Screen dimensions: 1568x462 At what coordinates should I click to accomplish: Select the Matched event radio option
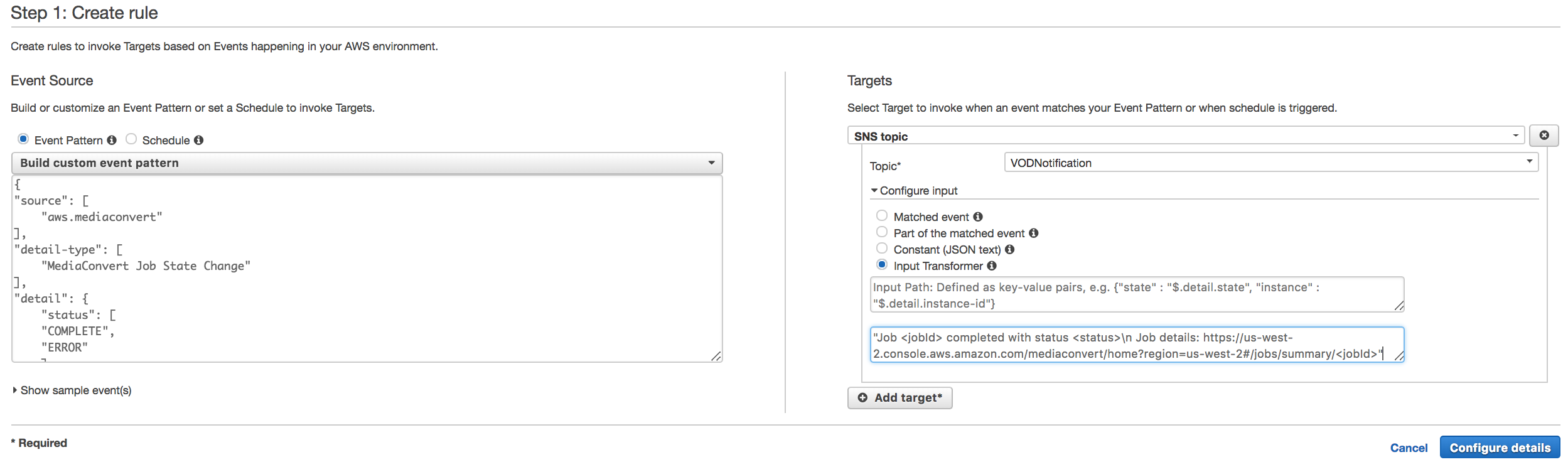pos(882,215)
